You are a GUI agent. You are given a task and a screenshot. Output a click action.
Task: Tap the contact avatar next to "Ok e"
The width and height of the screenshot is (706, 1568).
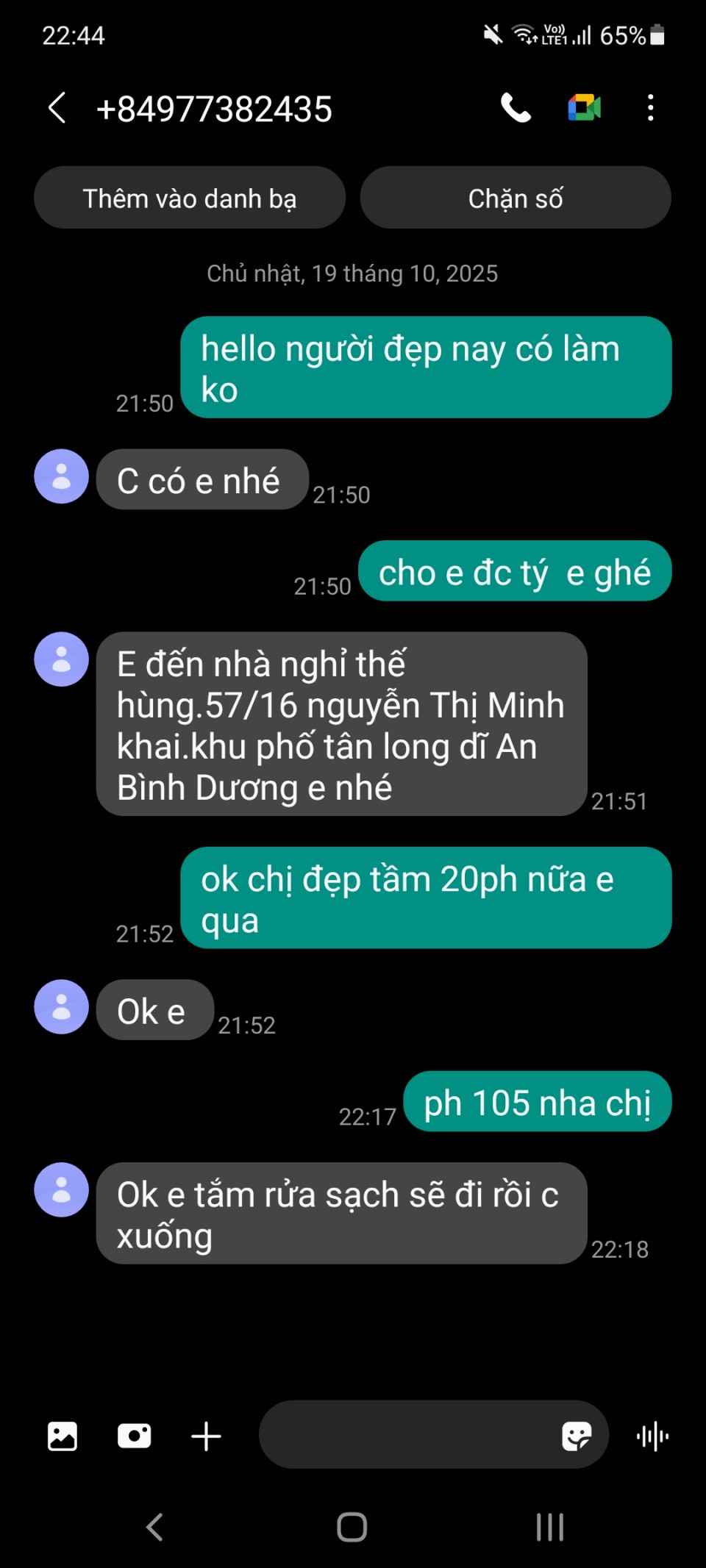pyautogui.click(x=62, y=1007)
